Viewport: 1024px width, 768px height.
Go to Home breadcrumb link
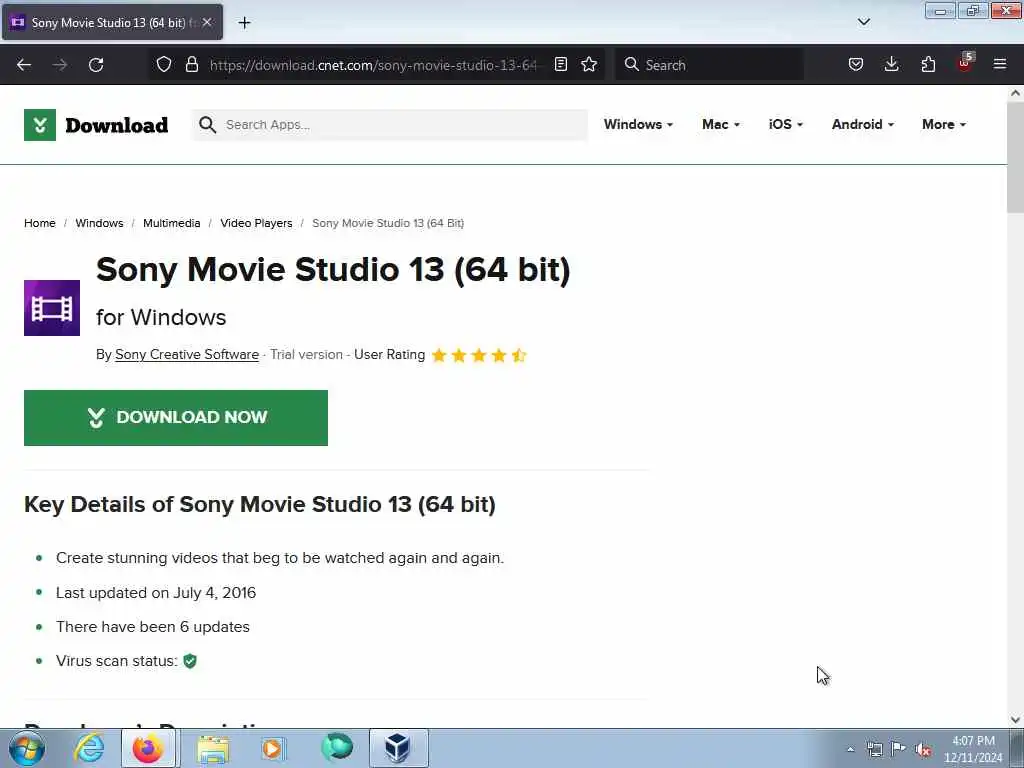[x=40, y=223]
